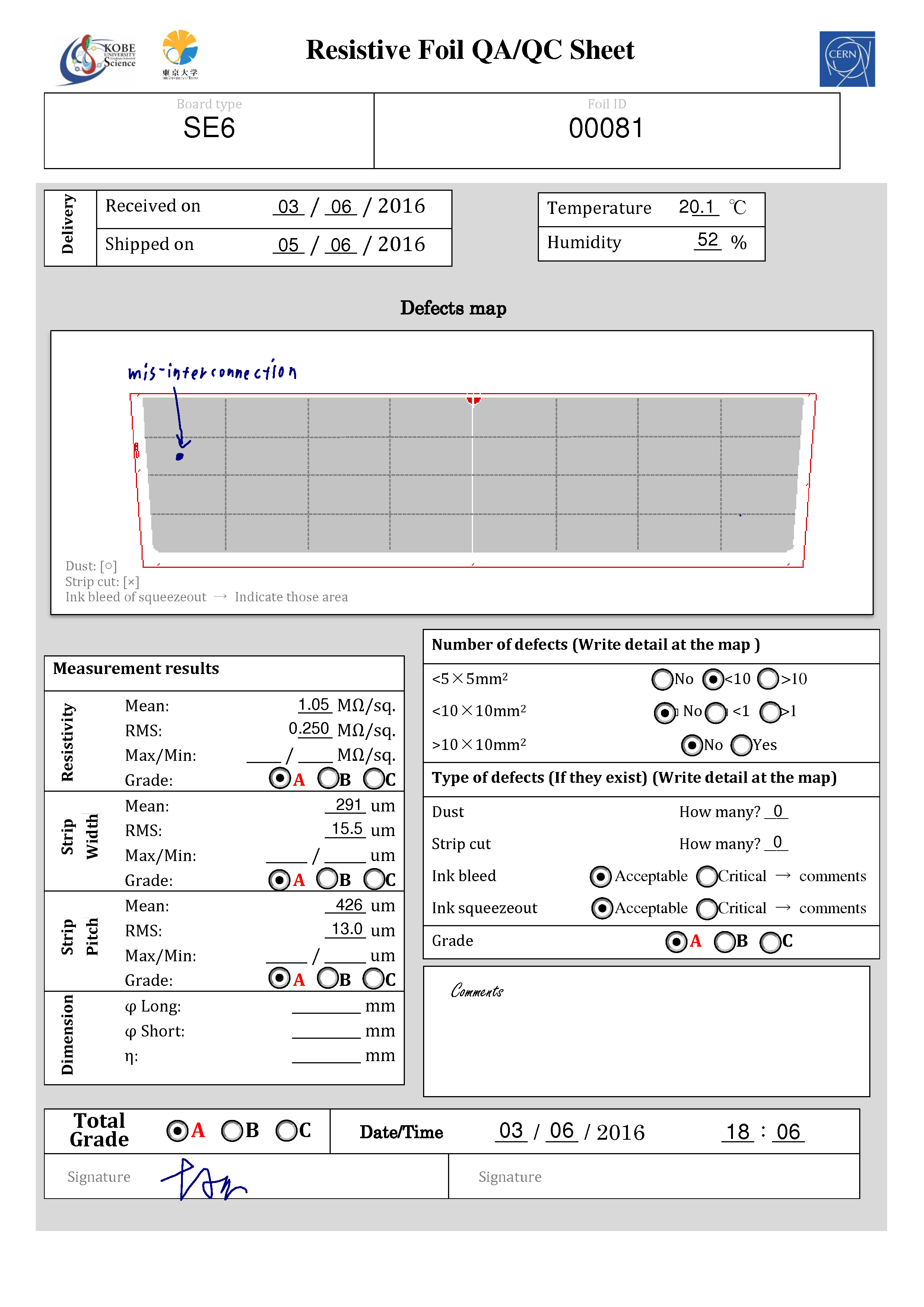Click the Board type field SE6

click(209, 130)
